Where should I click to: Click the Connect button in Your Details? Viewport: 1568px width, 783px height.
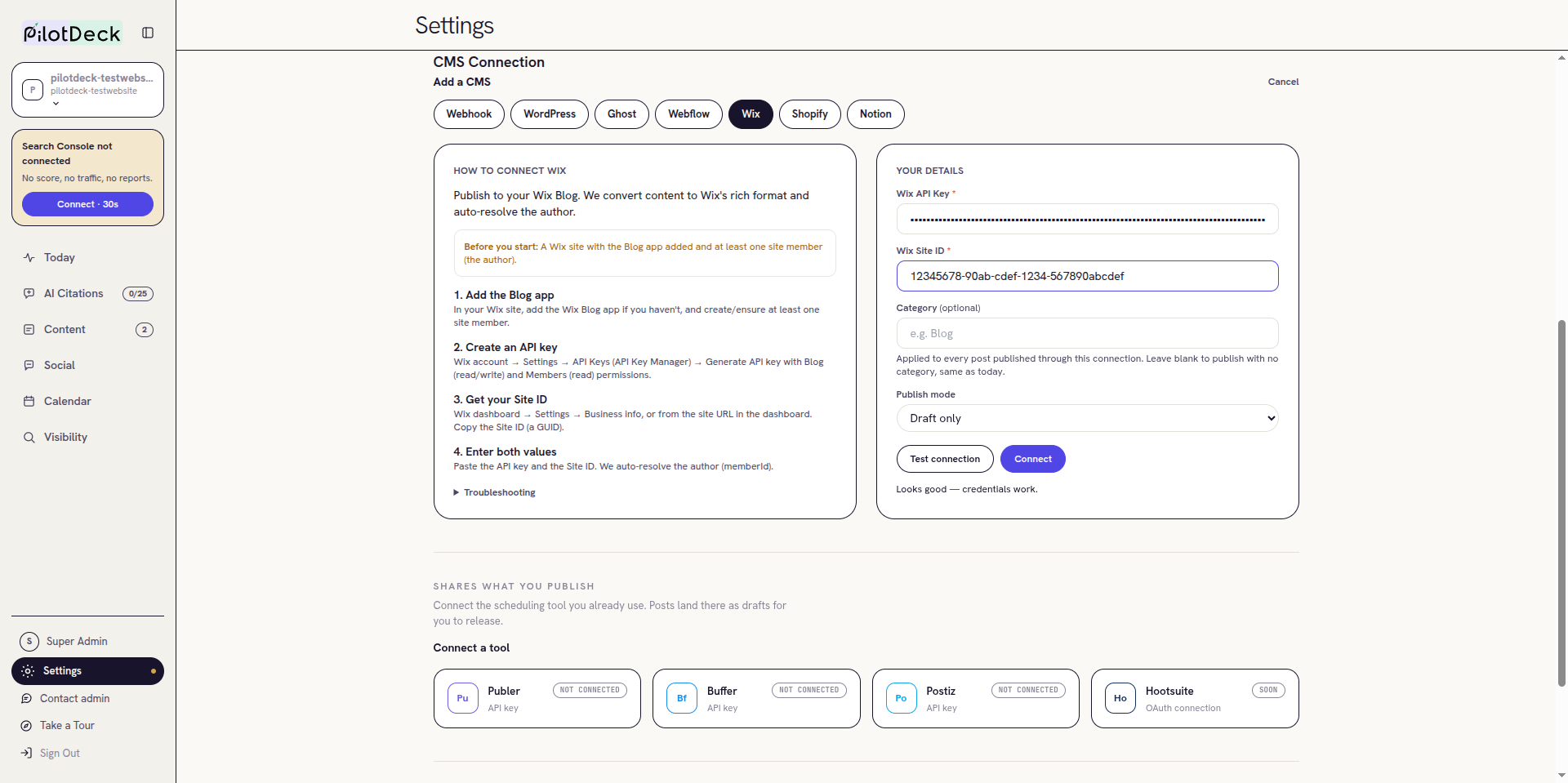(x=1032, y=459)
